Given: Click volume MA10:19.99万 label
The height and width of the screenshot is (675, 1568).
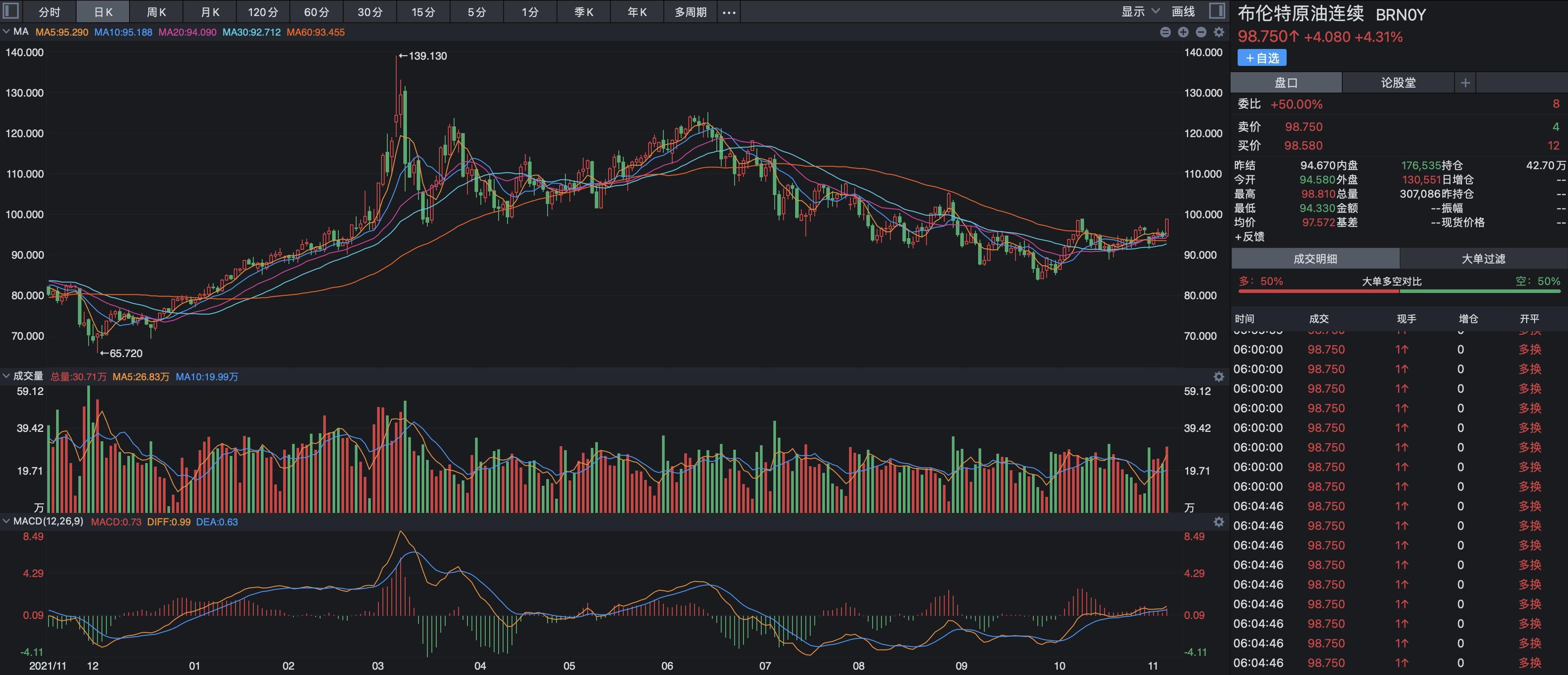Looking at the screenshot, I should 207,377.
